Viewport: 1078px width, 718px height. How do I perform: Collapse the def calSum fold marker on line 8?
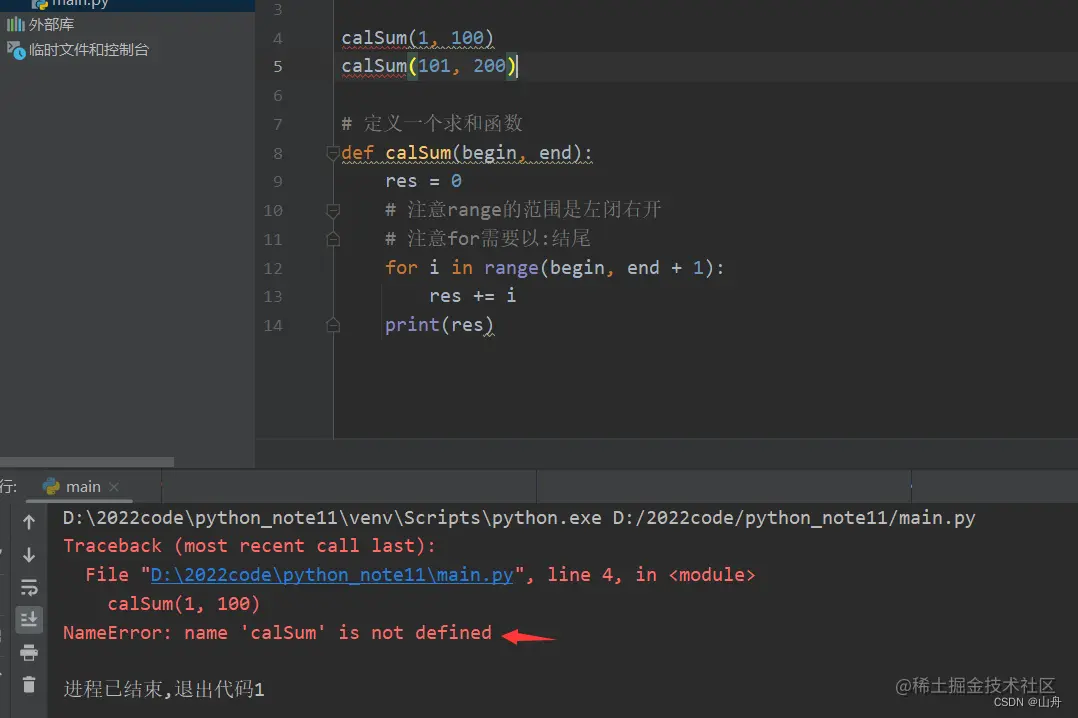(333, 153)
